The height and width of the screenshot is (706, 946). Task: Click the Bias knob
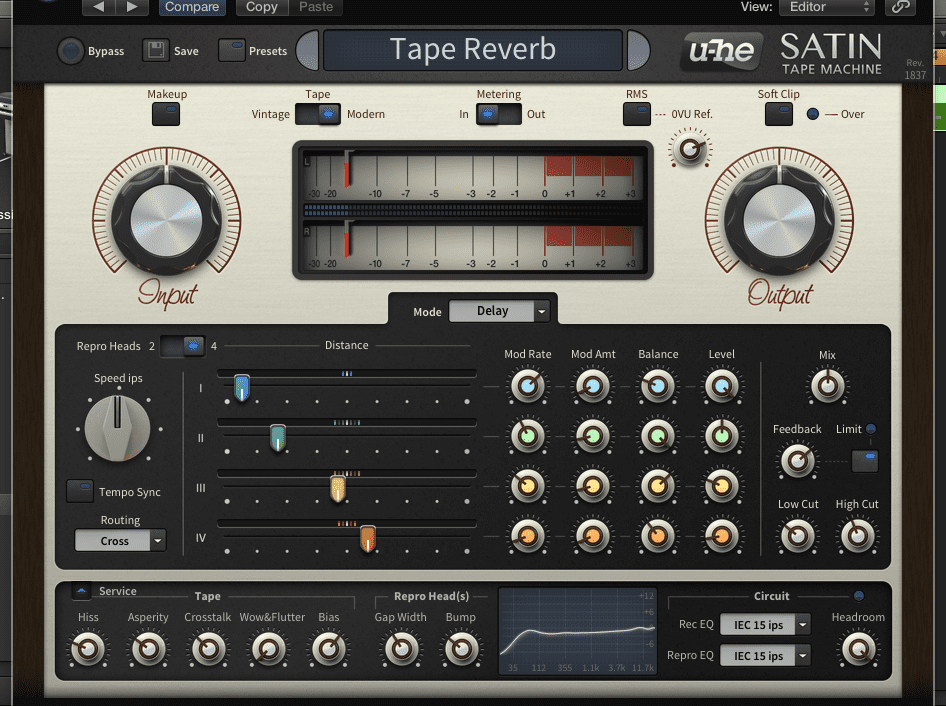[329, 649]
